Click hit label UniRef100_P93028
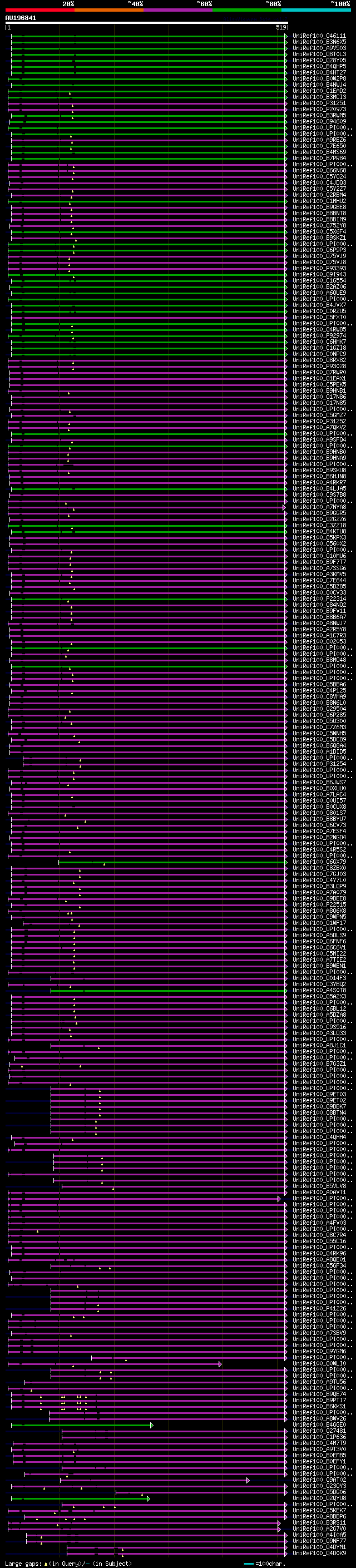This screenshot has height=1568, width=356. tap(319, 367)
